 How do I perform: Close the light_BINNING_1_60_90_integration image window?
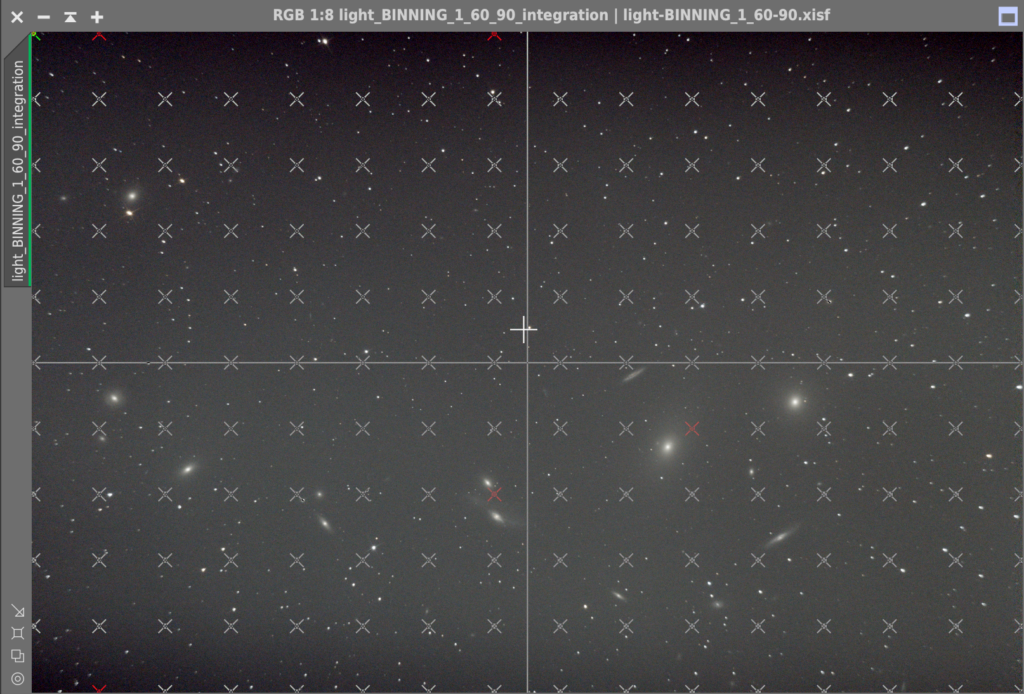[17, 17]
